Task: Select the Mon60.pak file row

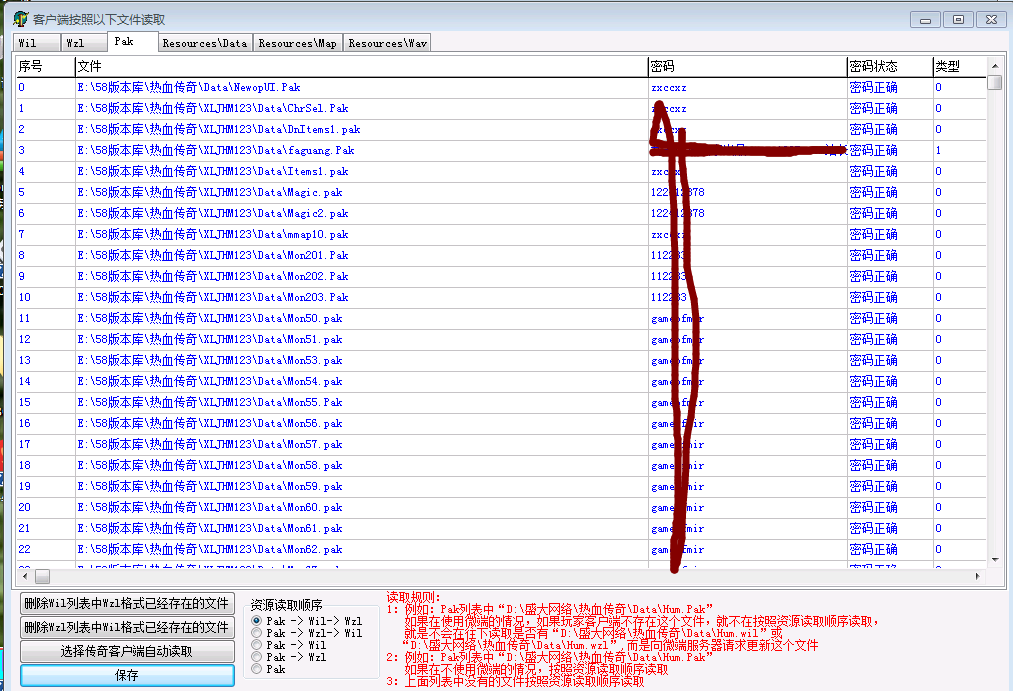Action: (x=501, y=507)
